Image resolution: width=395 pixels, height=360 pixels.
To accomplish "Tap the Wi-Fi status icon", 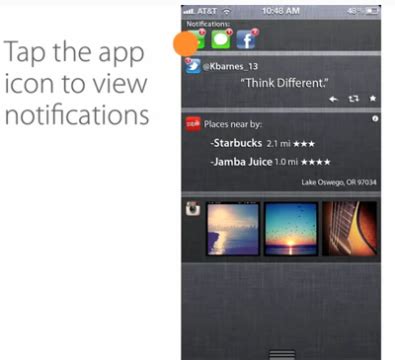I will (227, 11).
